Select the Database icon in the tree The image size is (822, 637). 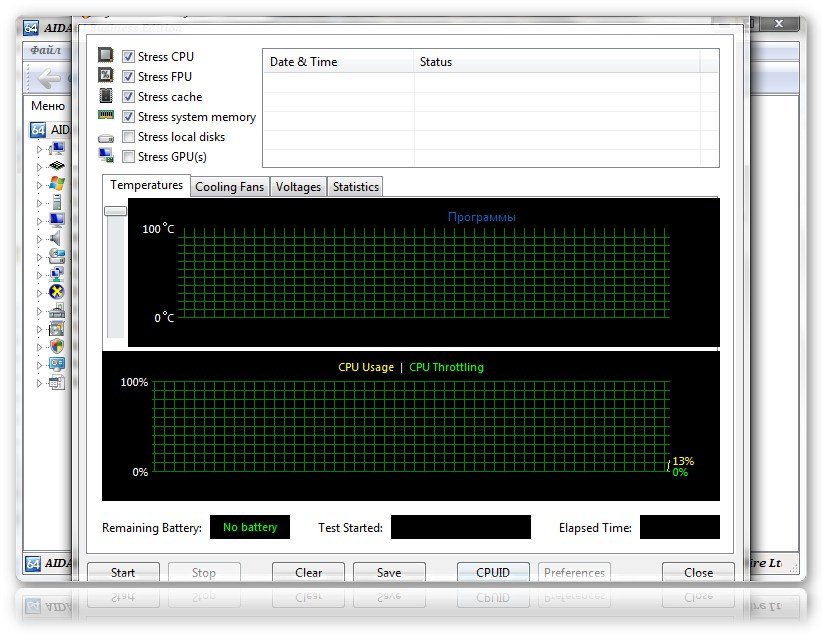57,382
